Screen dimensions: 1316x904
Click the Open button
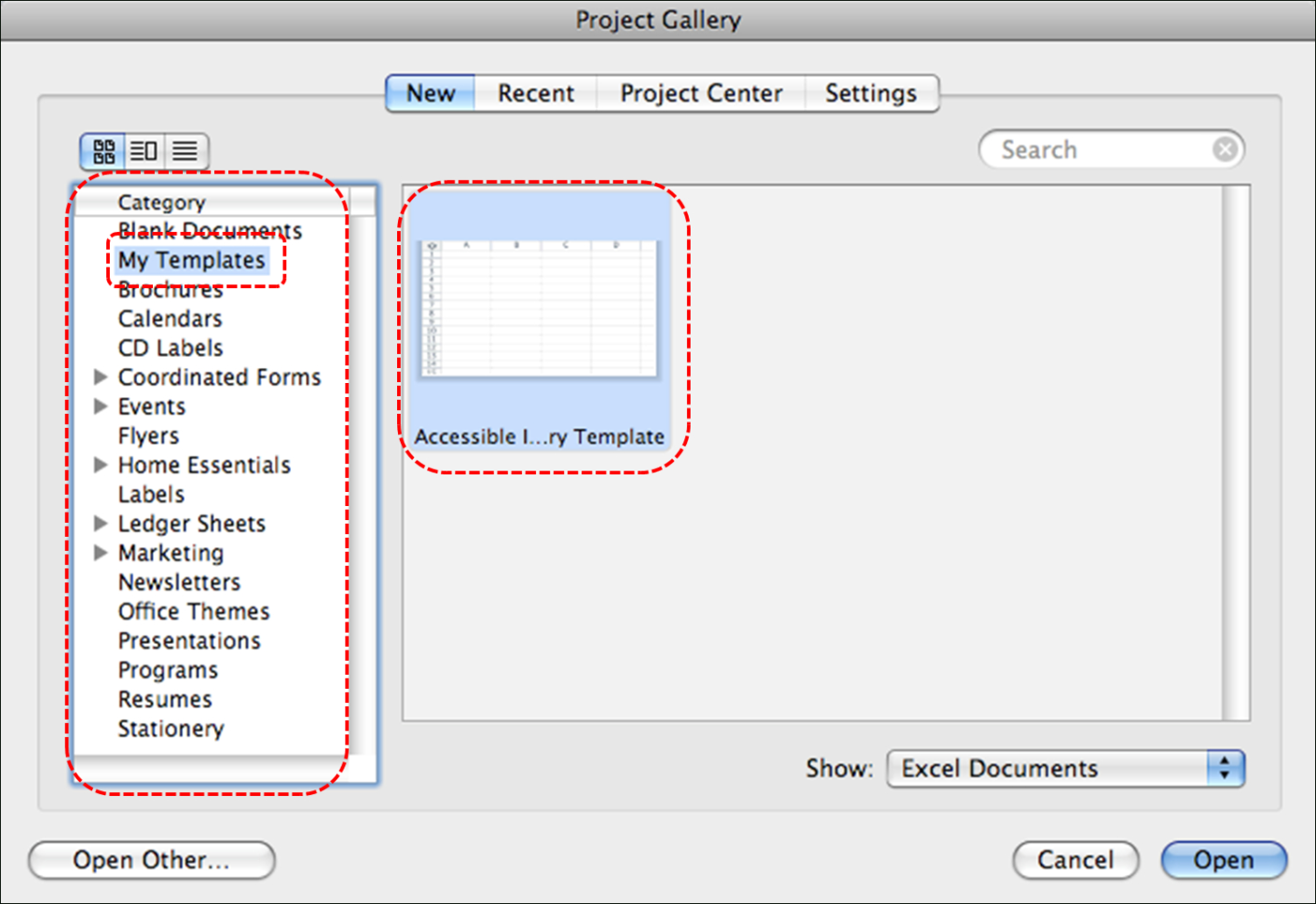pos(1224,860)
